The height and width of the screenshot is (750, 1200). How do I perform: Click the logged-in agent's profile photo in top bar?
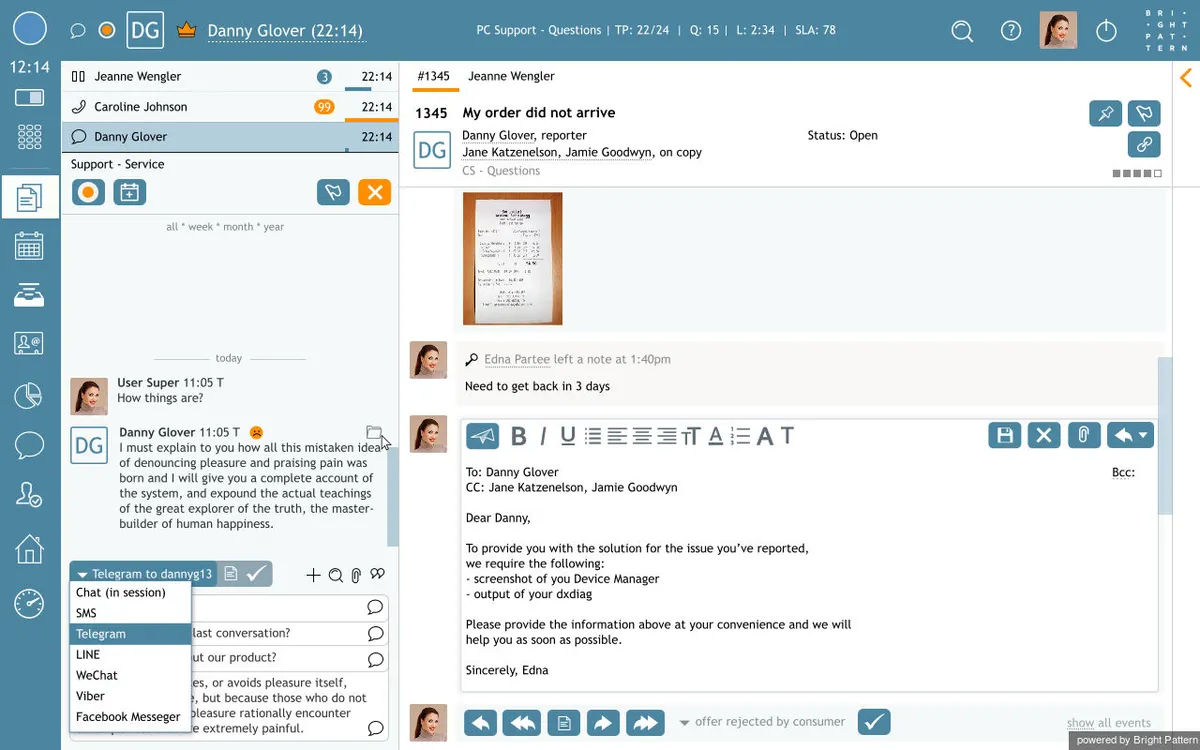click(x=1058, y=31)
